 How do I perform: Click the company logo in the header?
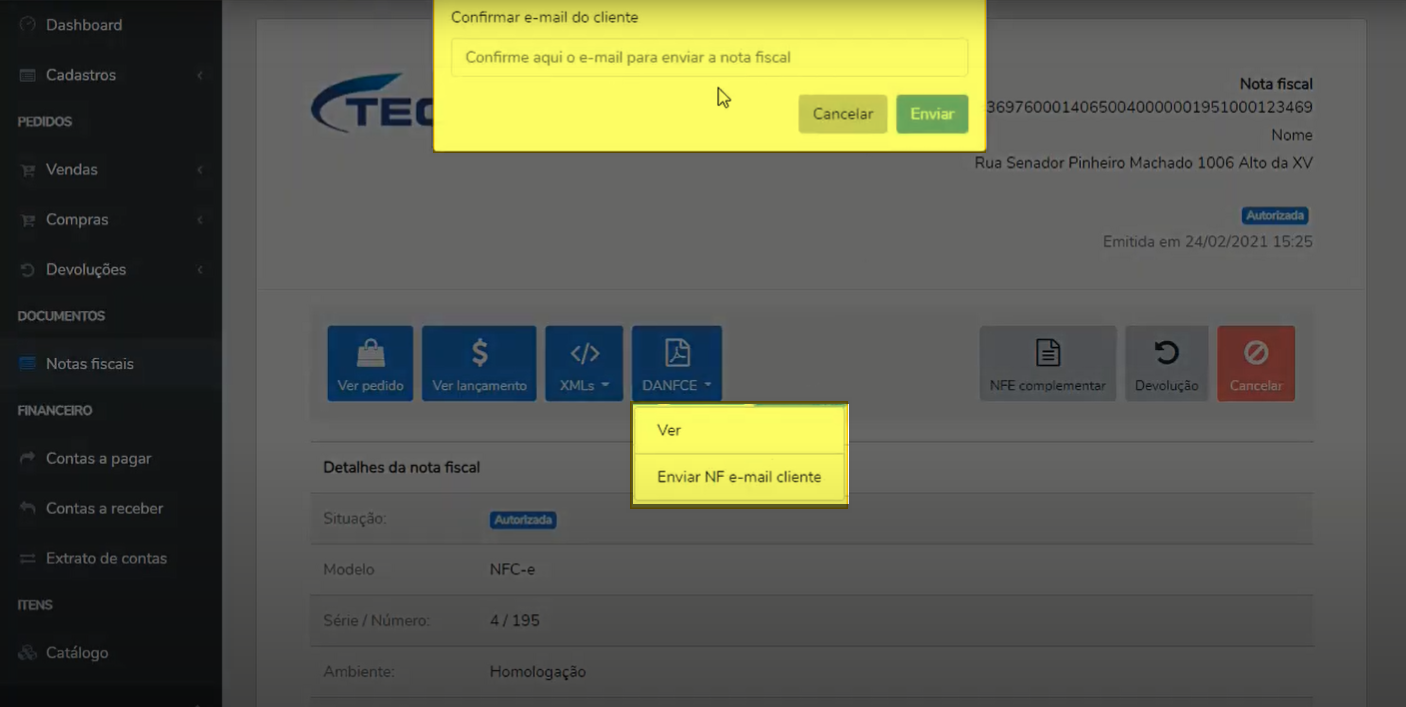coord(371,103)
